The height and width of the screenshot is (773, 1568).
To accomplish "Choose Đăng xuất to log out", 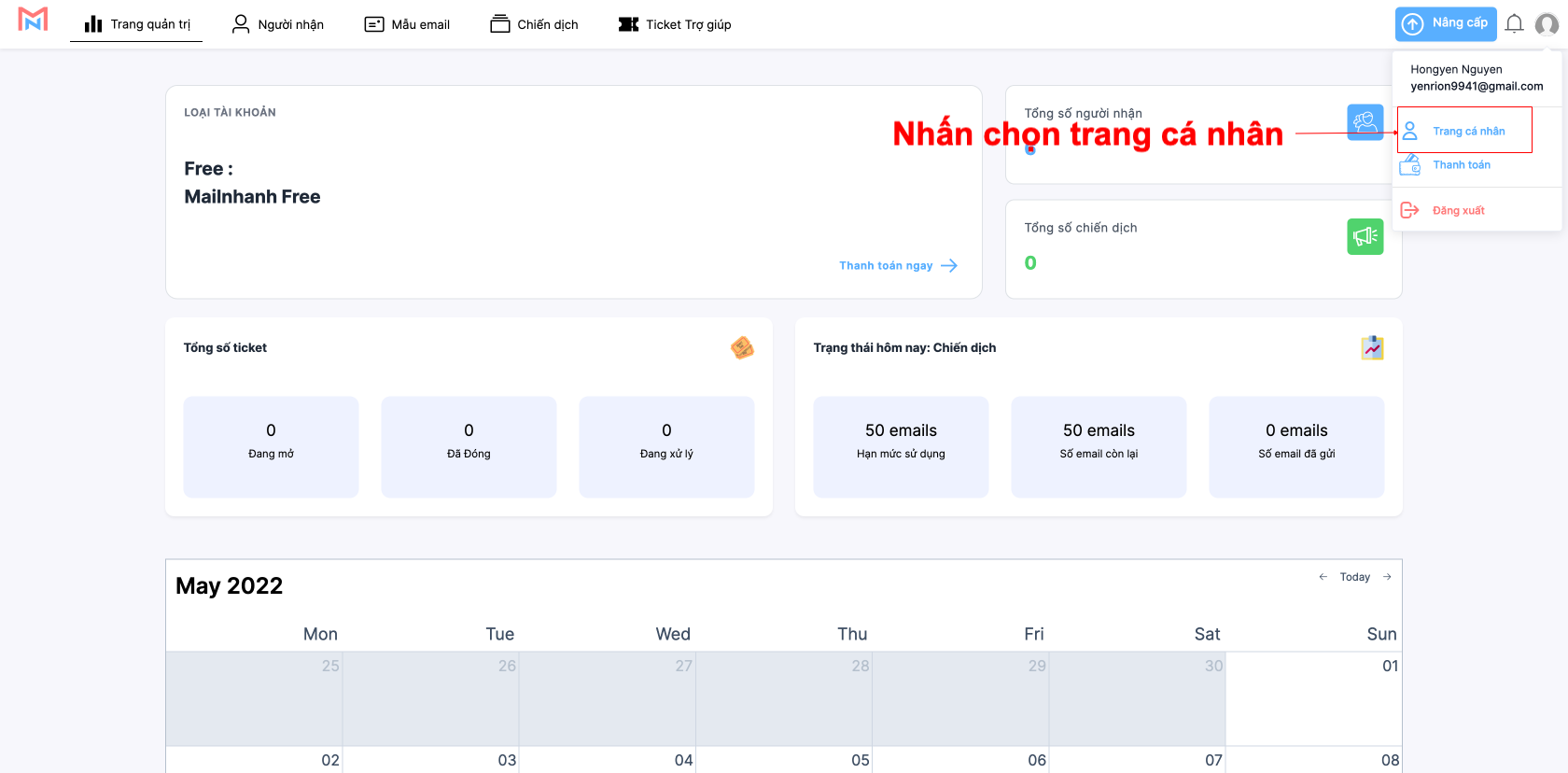I will [x=1458, y=211].
